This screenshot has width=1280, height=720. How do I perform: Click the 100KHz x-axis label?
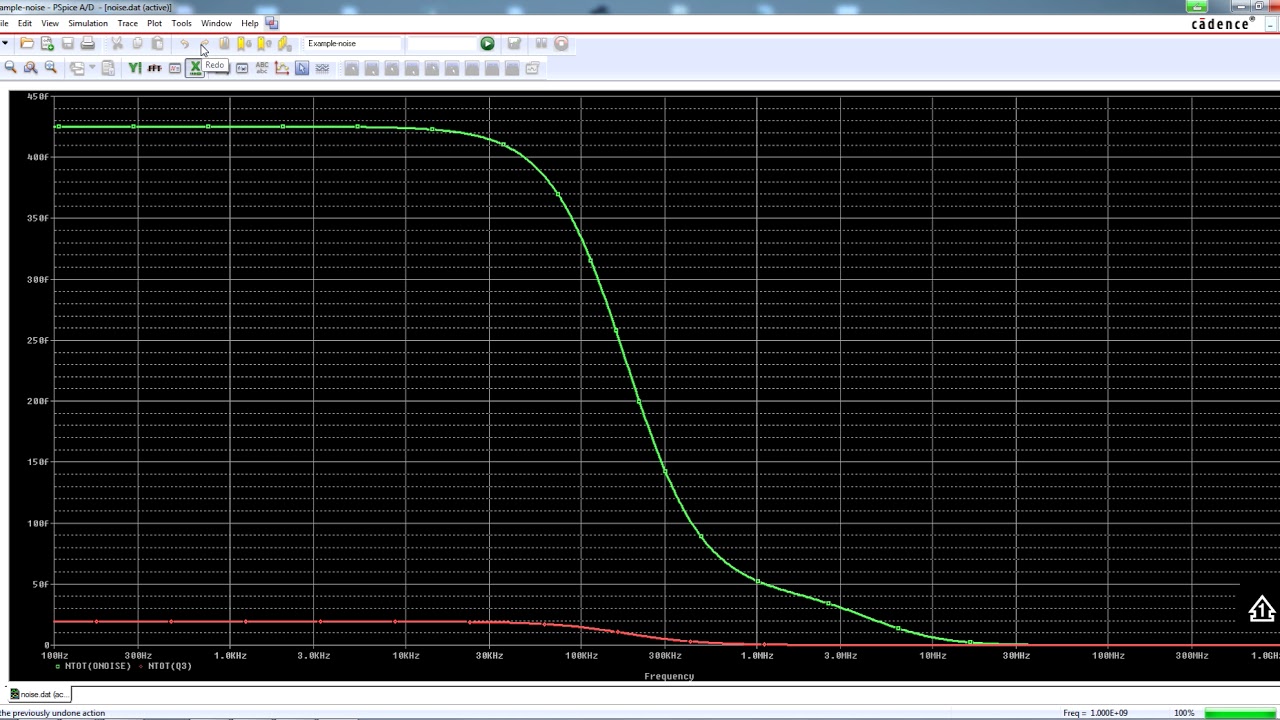[581, 656]
